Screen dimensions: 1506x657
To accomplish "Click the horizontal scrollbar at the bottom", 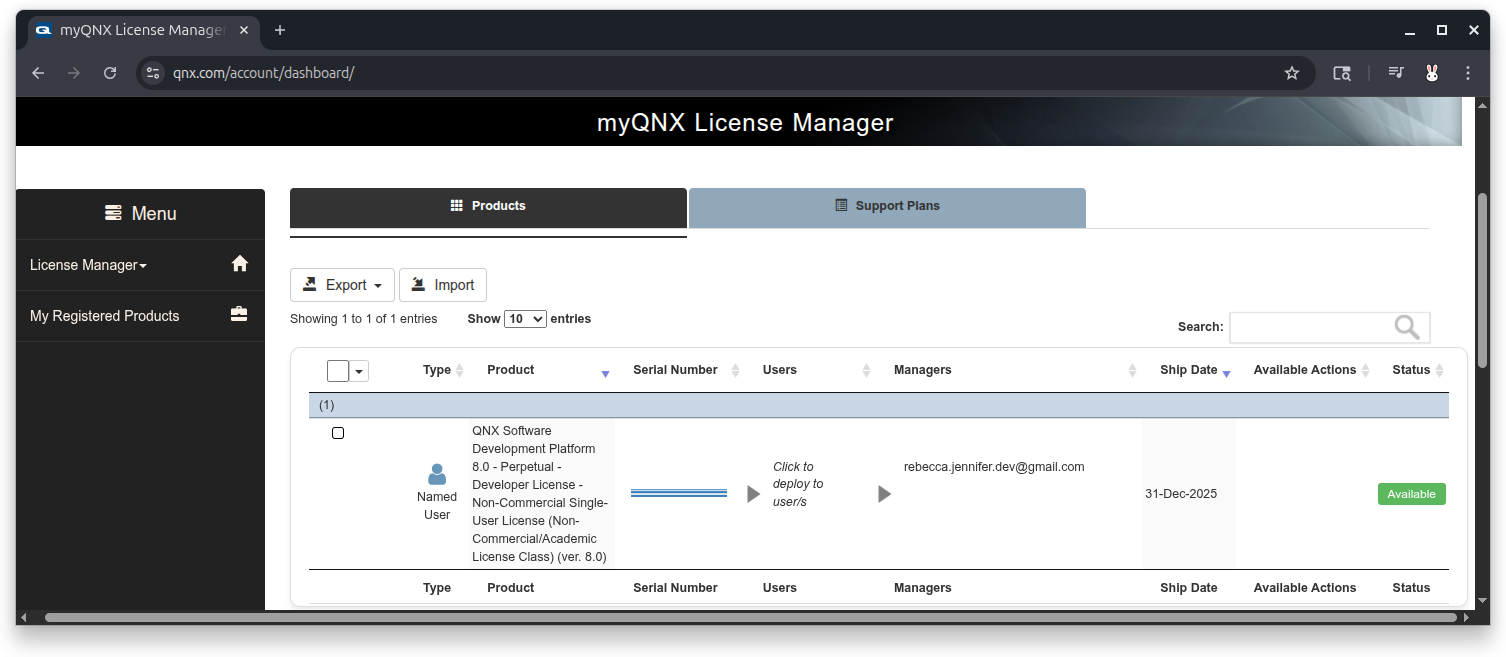I will tap(750, 618).
